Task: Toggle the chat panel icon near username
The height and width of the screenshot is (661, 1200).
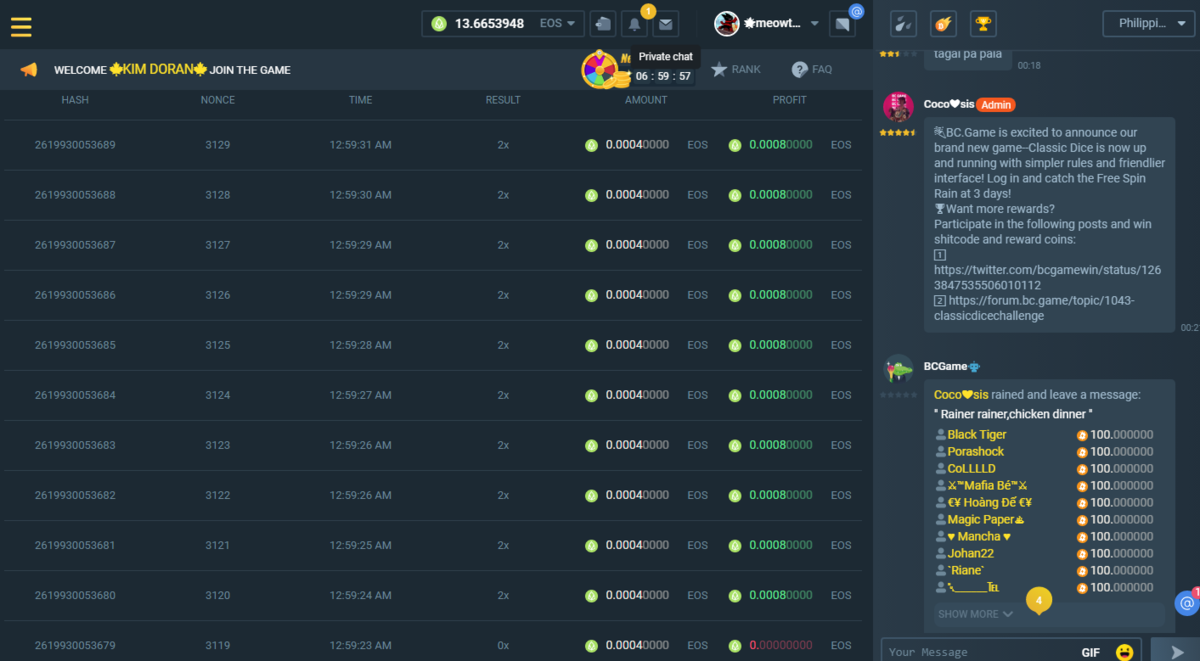Action: pyautogui.click(x=843, y=23)
